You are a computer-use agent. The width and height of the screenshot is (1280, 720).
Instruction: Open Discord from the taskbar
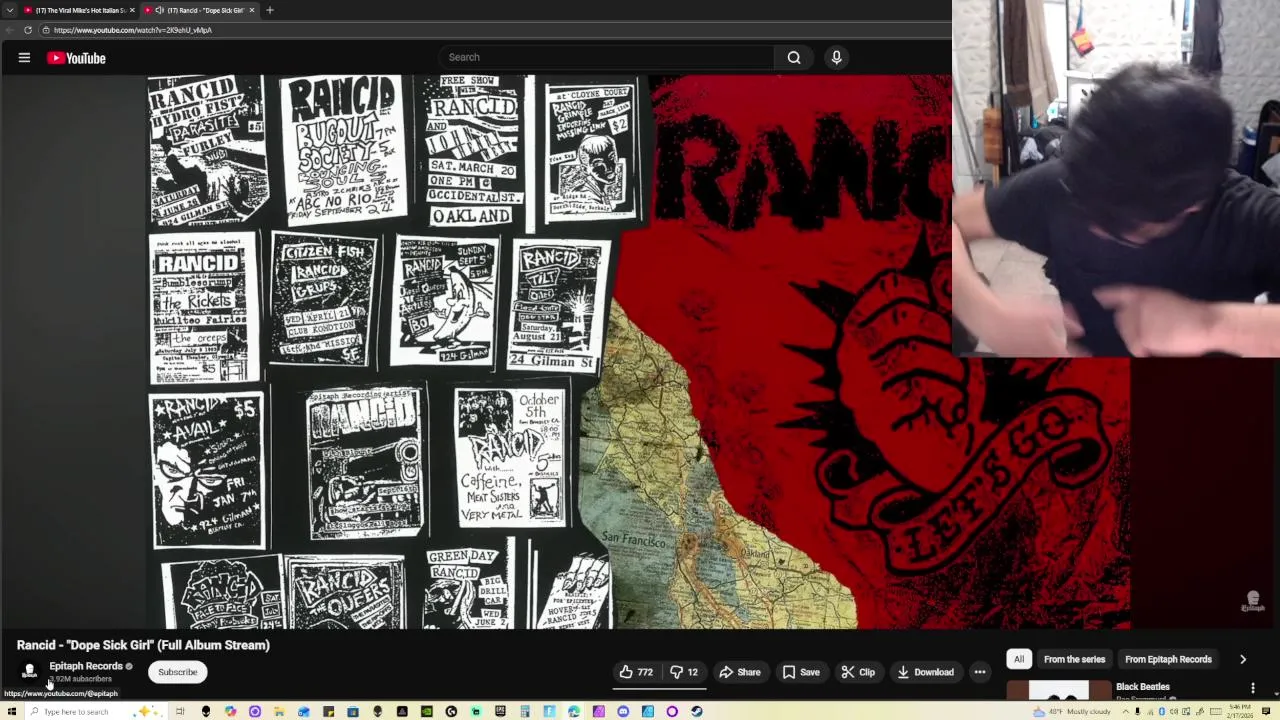(x=623, y=712)
